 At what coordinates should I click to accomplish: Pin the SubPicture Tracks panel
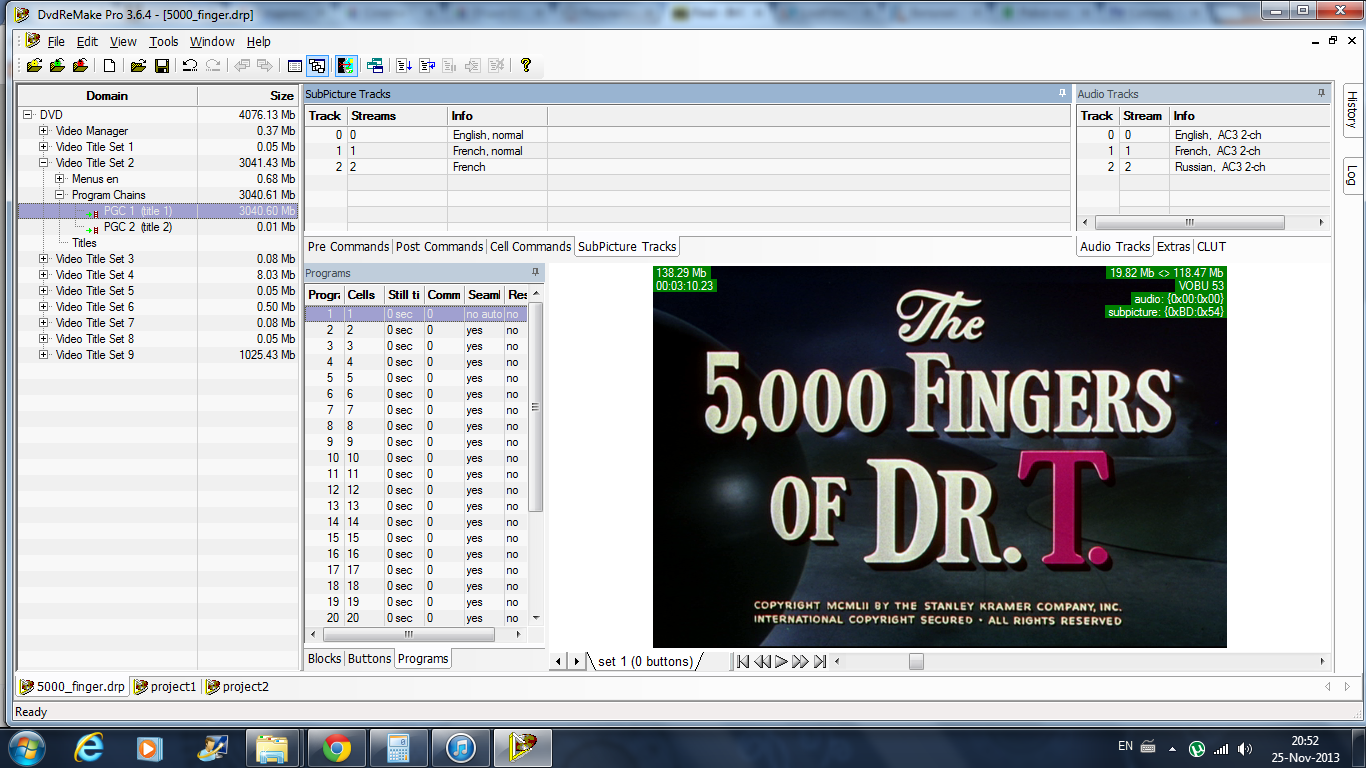(x=1062, y=93)
